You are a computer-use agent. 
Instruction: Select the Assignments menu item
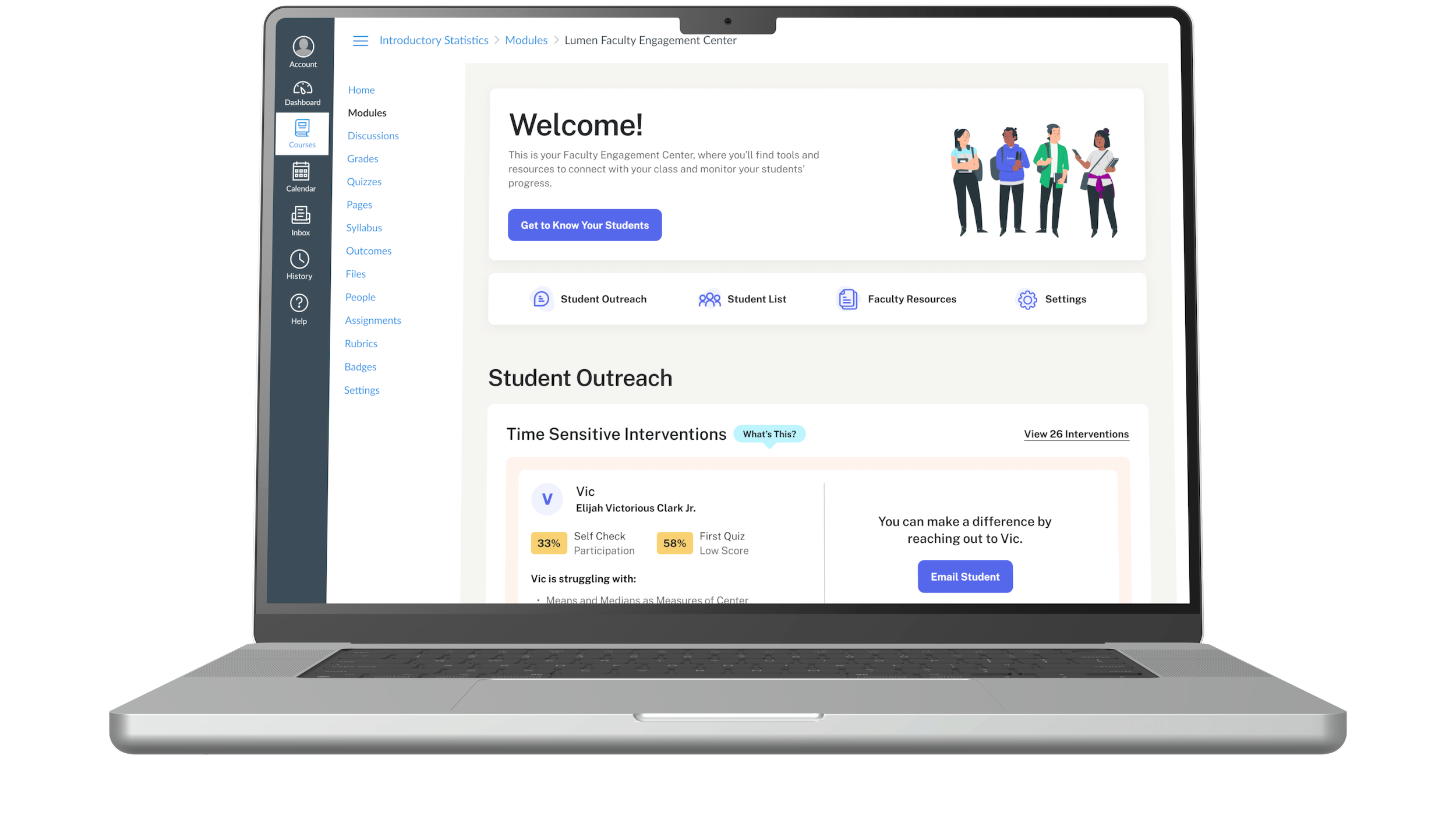tap(373, 320)
